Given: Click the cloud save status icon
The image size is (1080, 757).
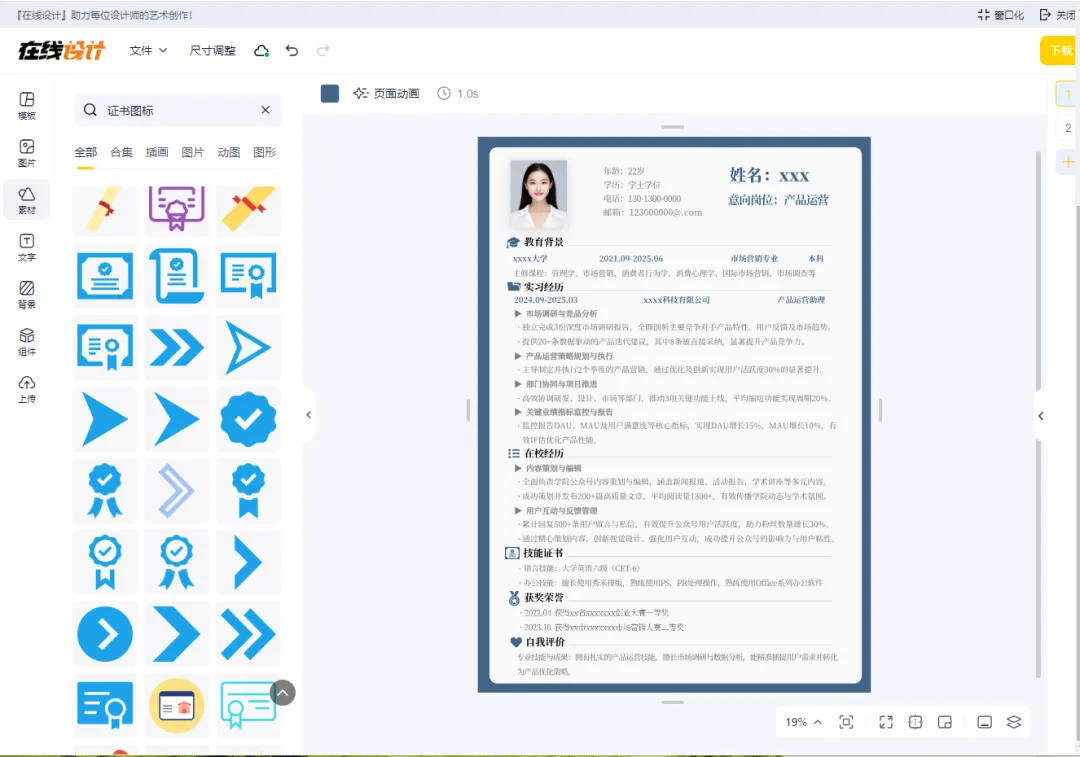Looking at the screenshot, I should tap(261, 50).
